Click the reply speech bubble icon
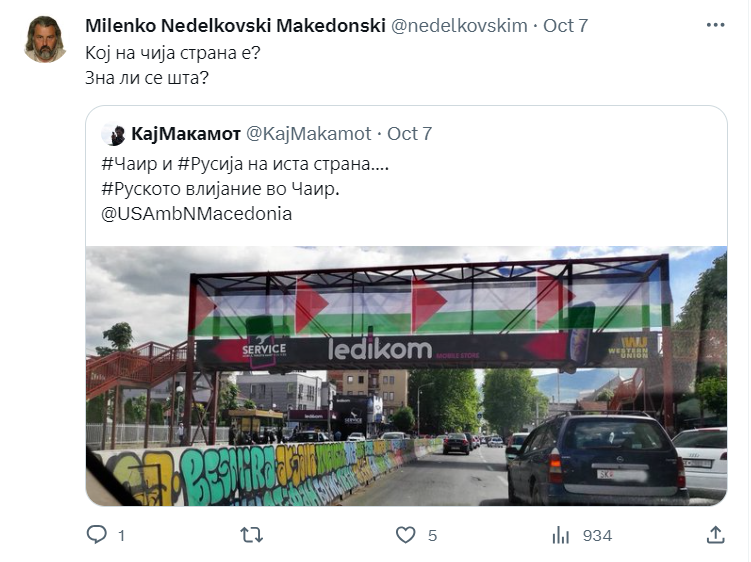This screenshot has width=751, height=562. tap(96, 534)
